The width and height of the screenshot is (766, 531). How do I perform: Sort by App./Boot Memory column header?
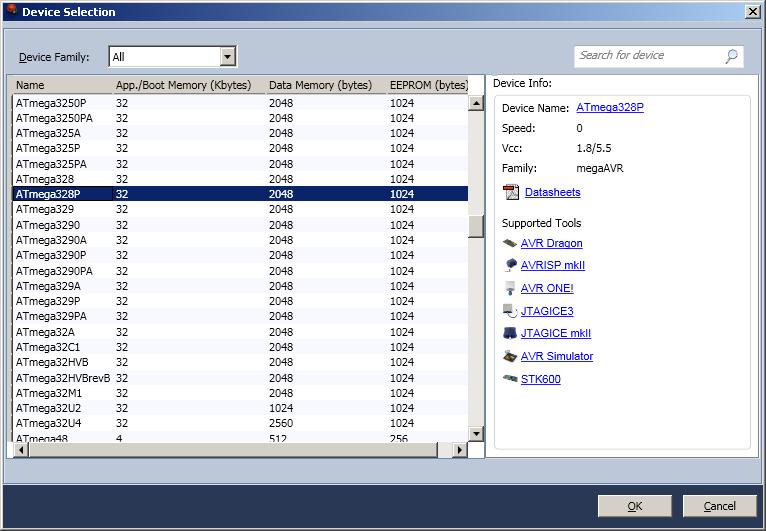[189, 85]
